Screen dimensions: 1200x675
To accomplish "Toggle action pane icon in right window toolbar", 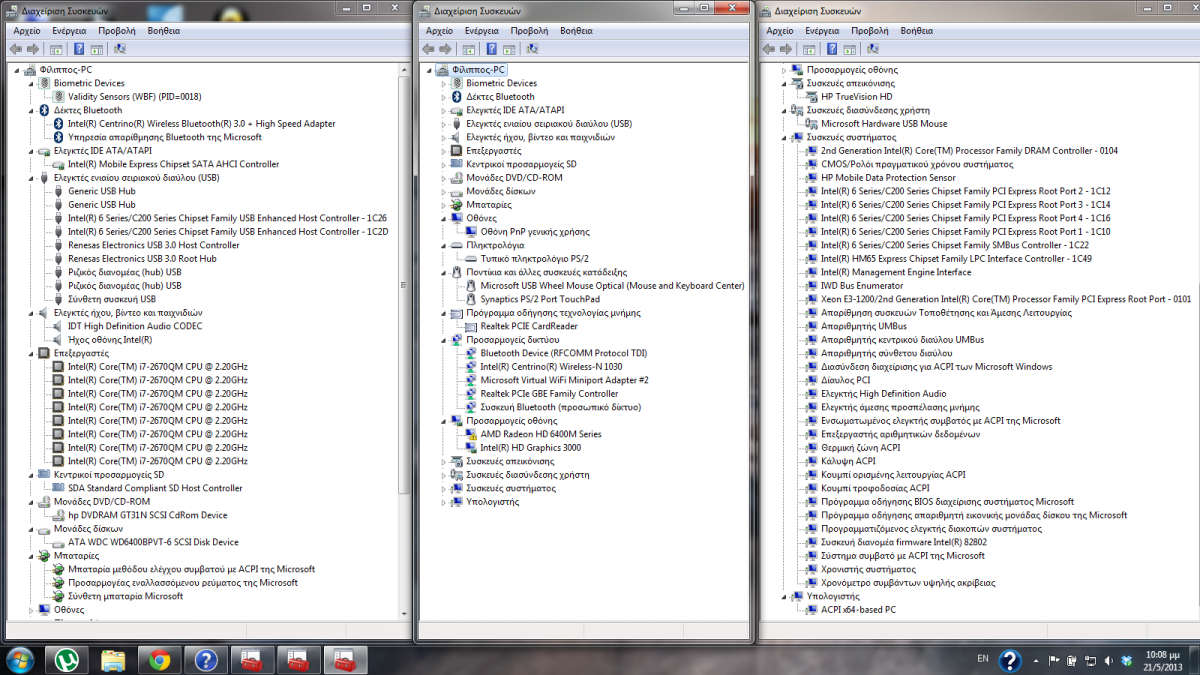I will 851,49.
